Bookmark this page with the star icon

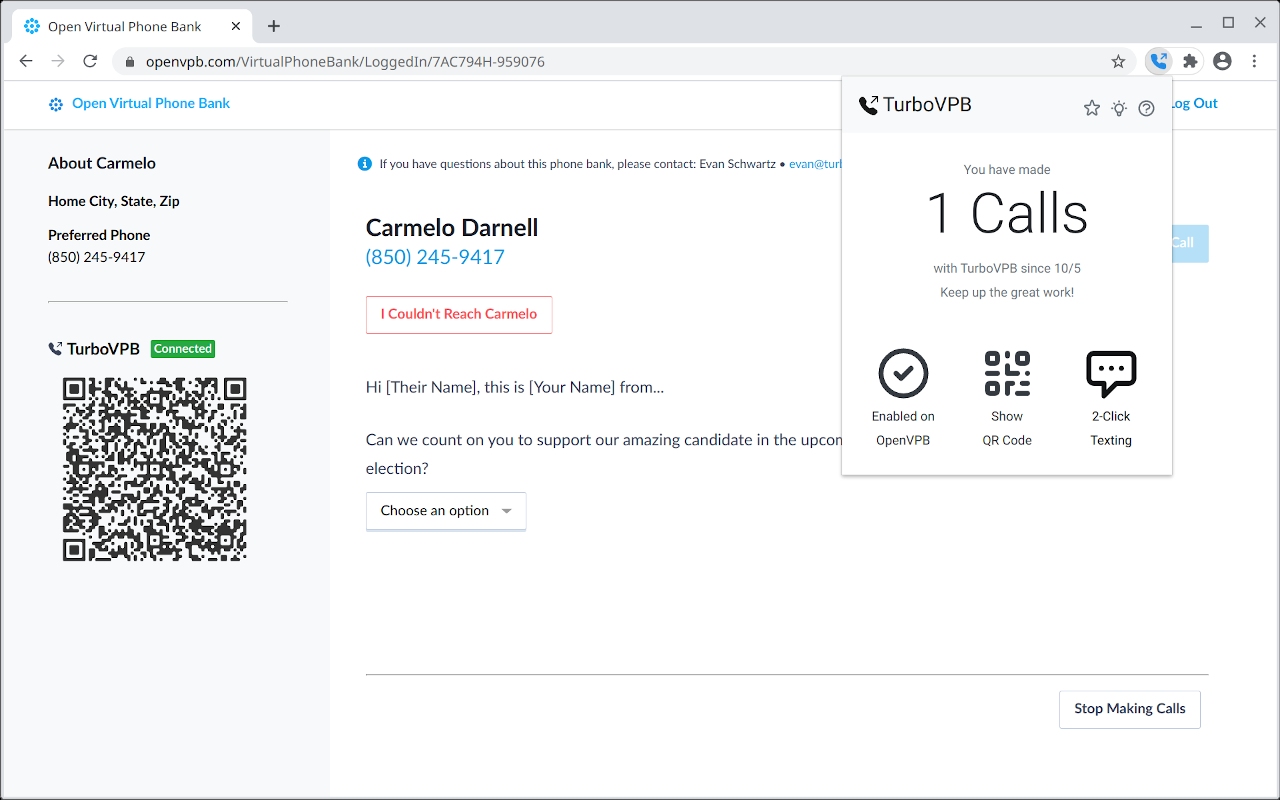tap(1118, 61)
